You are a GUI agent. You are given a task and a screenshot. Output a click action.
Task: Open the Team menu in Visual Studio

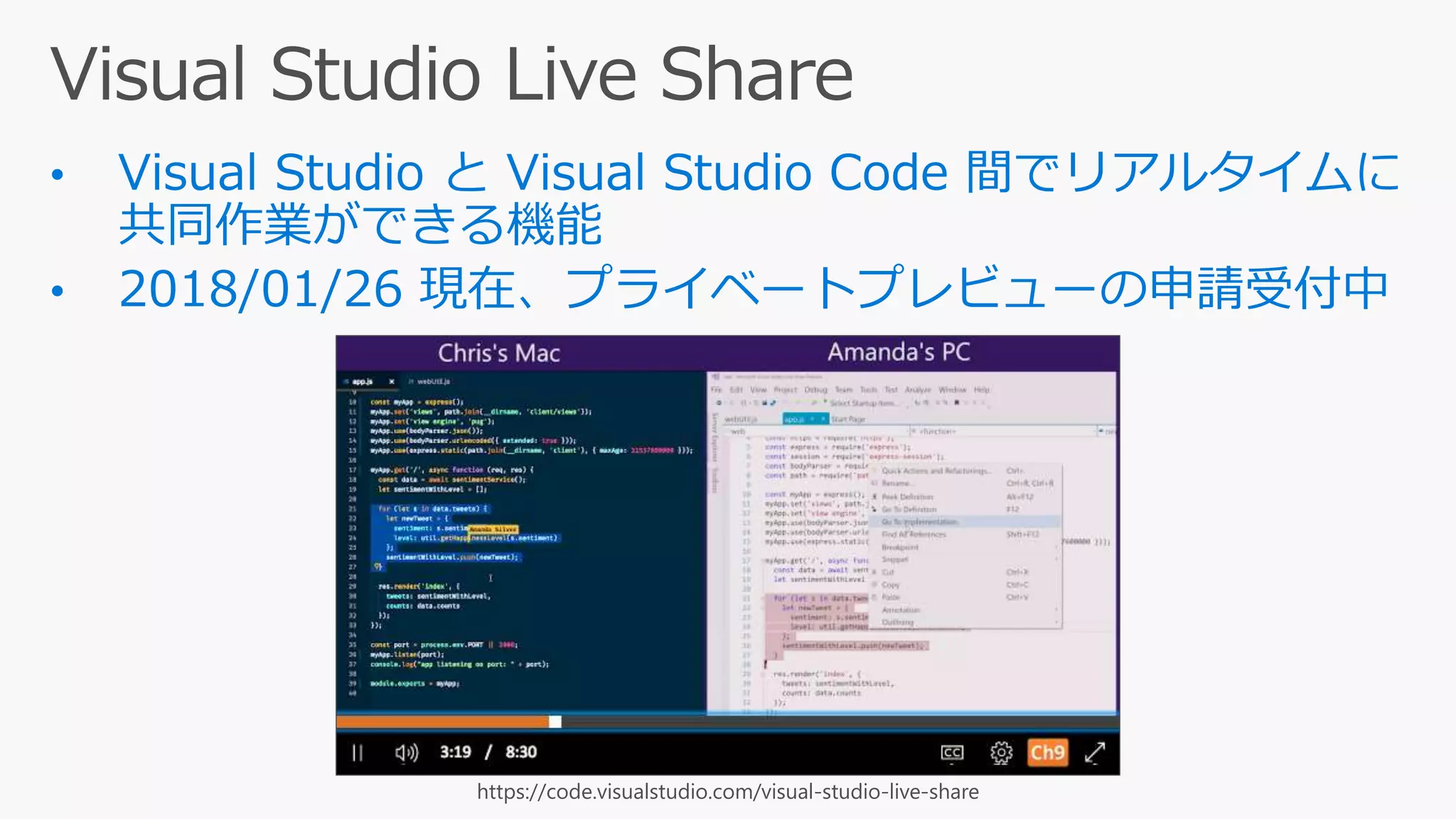point(844,390)
